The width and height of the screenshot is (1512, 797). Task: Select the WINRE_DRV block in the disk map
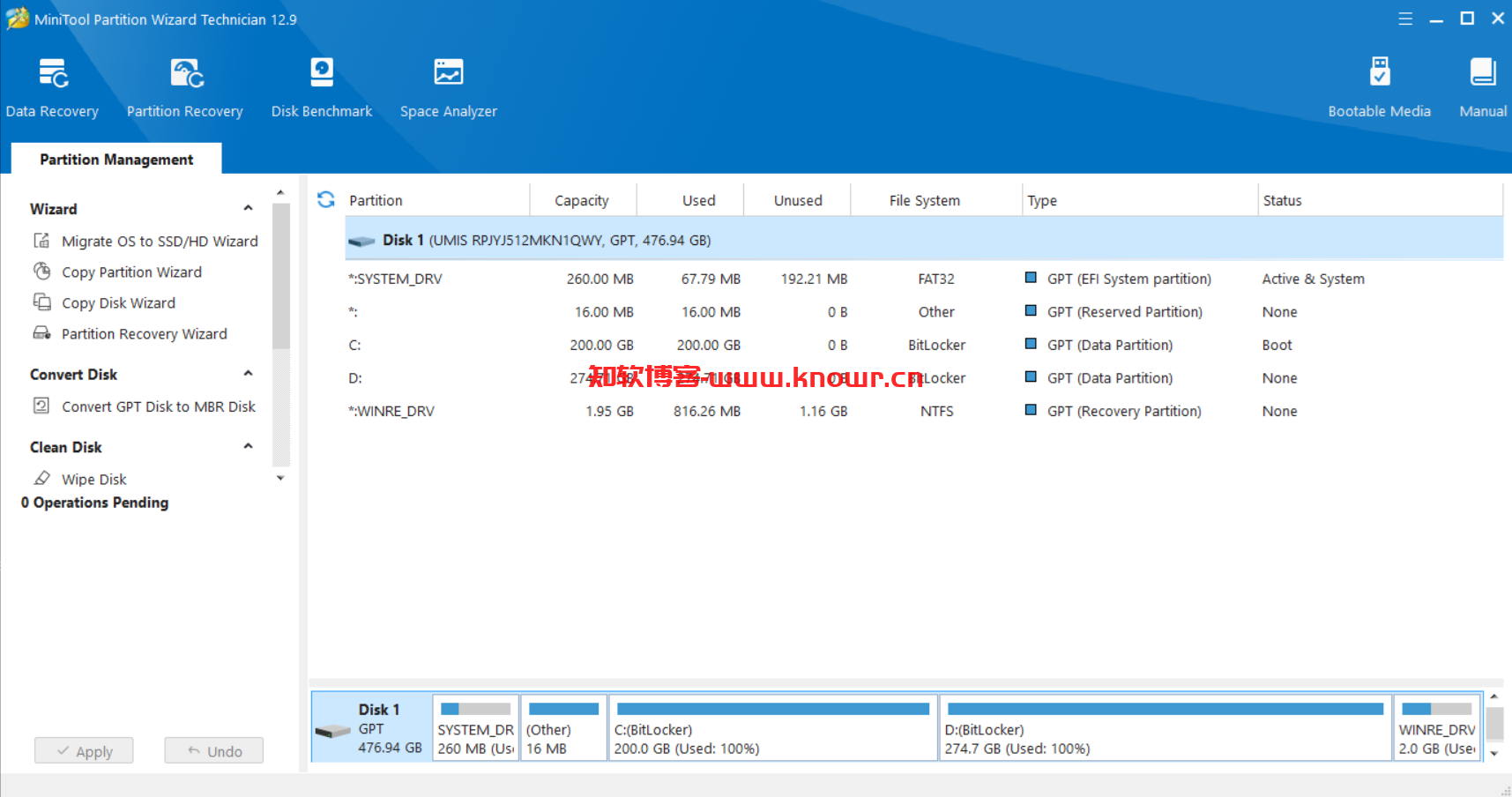tap(1437, 727)
